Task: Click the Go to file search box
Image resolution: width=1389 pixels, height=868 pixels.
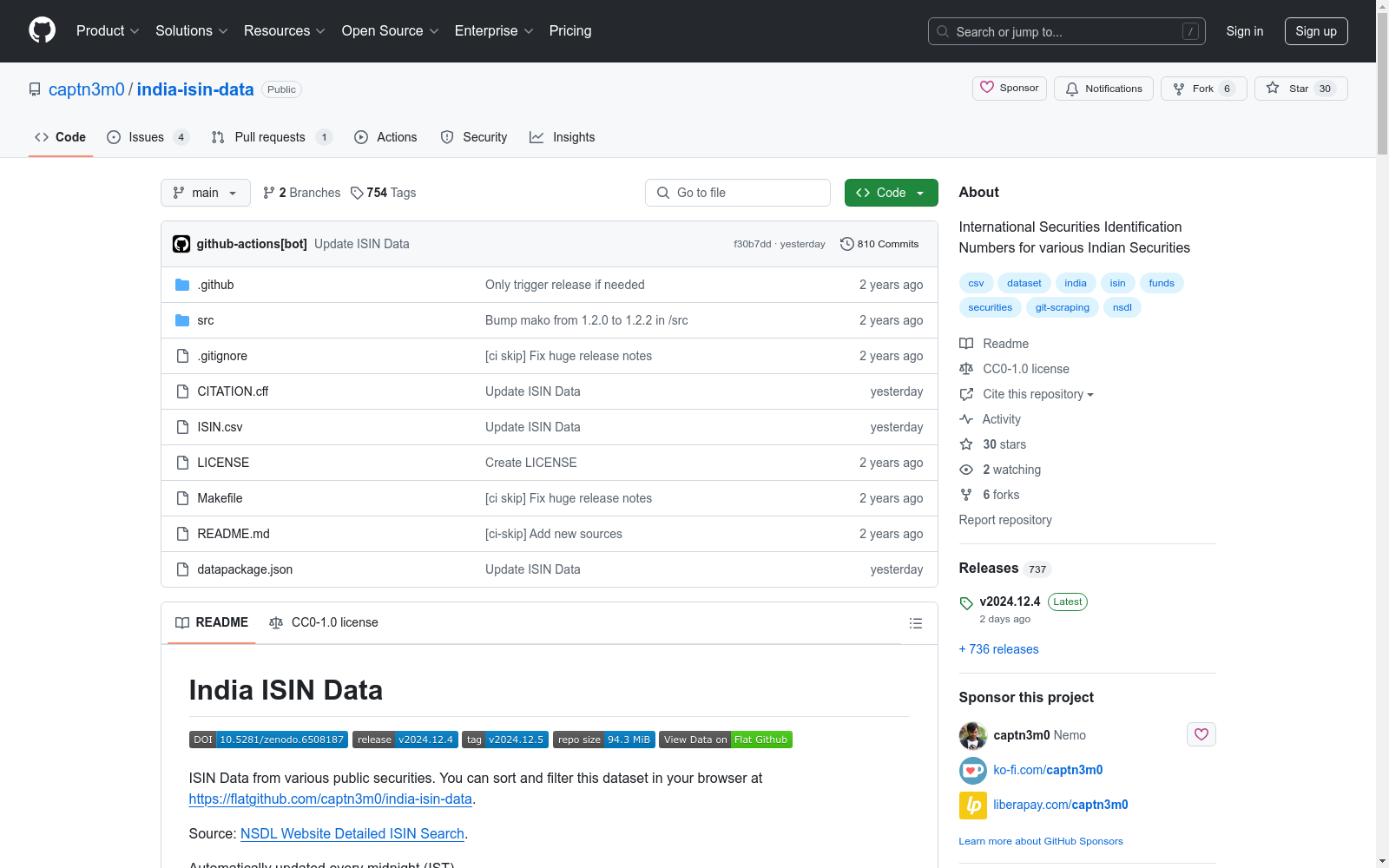Action: tap(738, 193)
